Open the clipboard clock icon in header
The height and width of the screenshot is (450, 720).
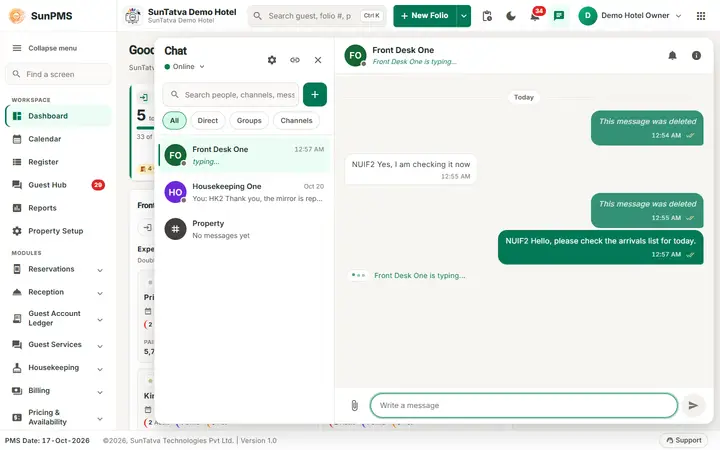click(487, 16)
